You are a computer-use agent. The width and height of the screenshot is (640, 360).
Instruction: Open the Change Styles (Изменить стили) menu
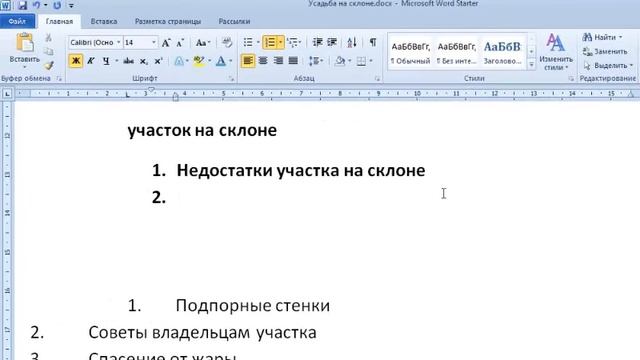click(556, 51)
